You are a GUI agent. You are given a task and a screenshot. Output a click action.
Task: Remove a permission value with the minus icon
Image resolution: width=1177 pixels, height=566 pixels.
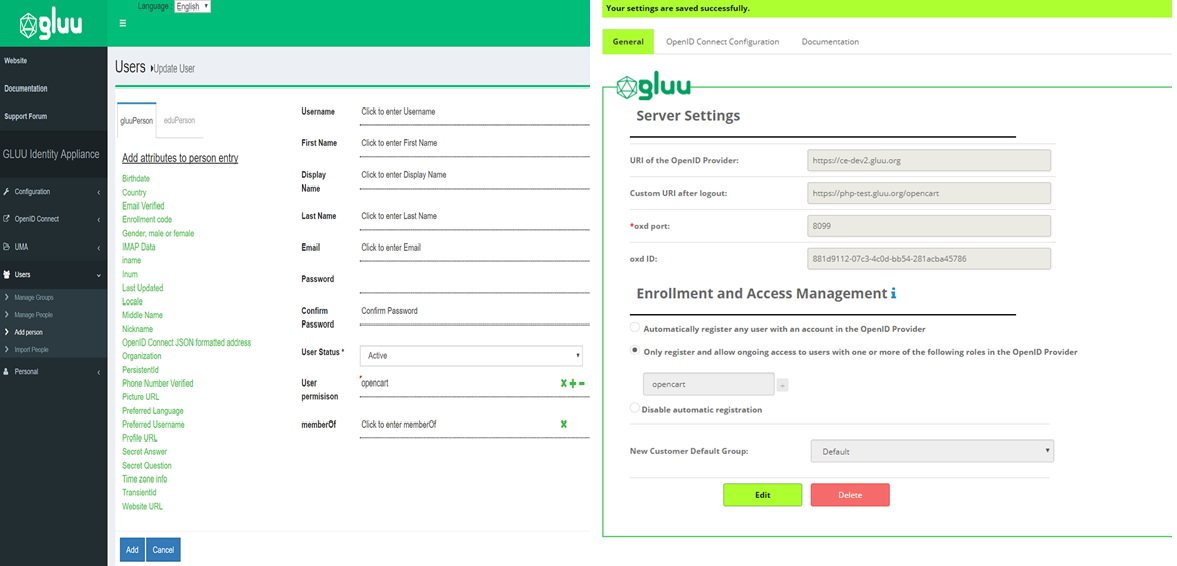pyautogui.click(x=582, y=384)
